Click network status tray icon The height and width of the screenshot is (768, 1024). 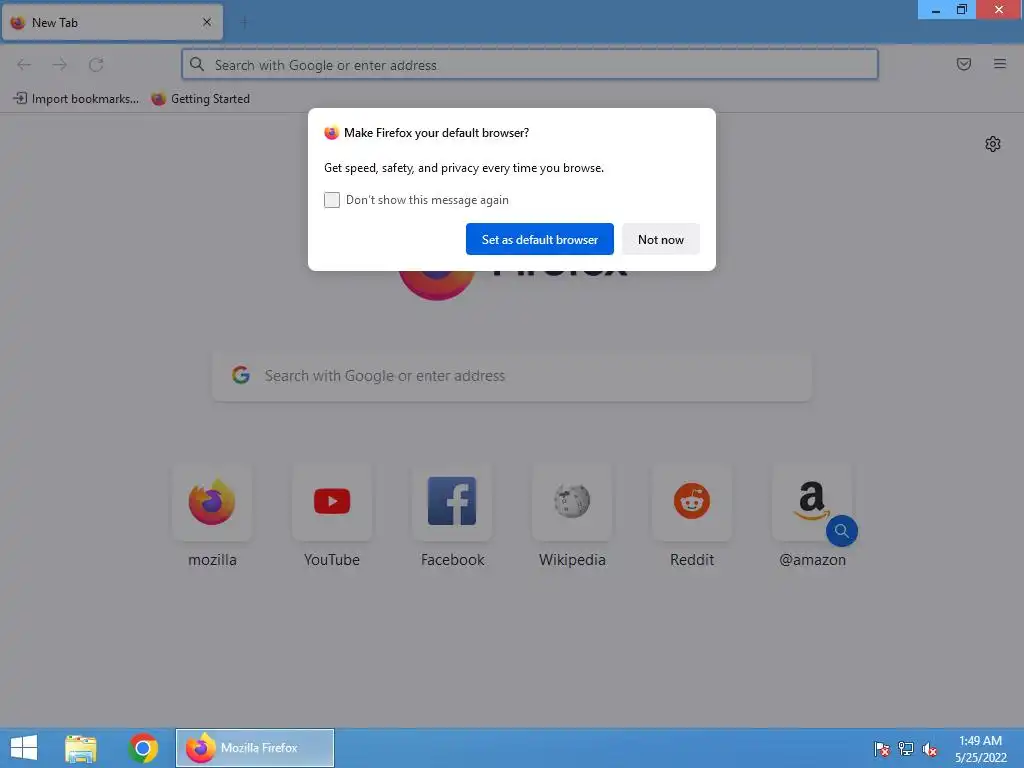906,749
